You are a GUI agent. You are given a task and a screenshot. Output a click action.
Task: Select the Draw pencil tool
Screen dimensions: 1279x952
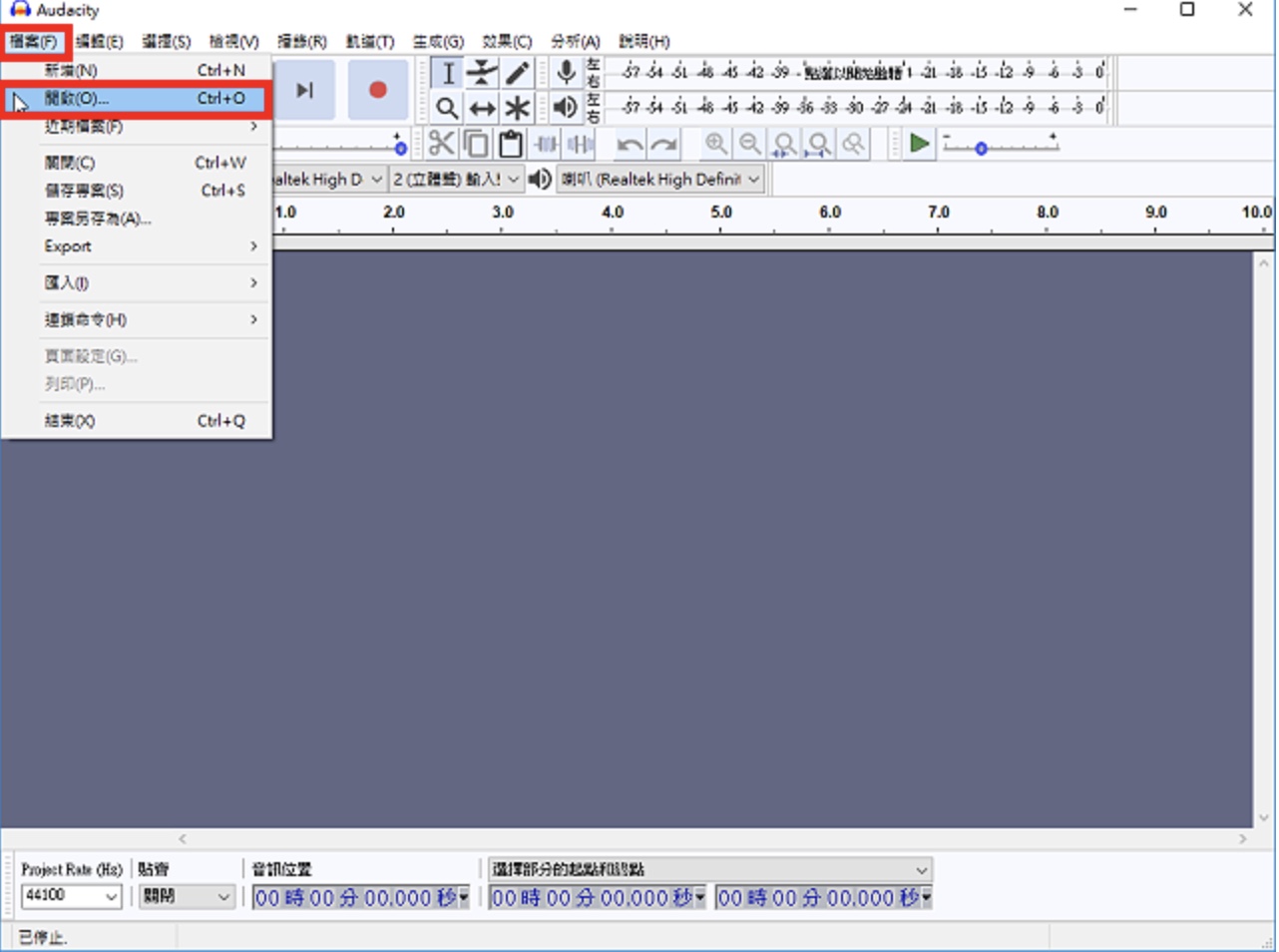(x=517, y=73)
